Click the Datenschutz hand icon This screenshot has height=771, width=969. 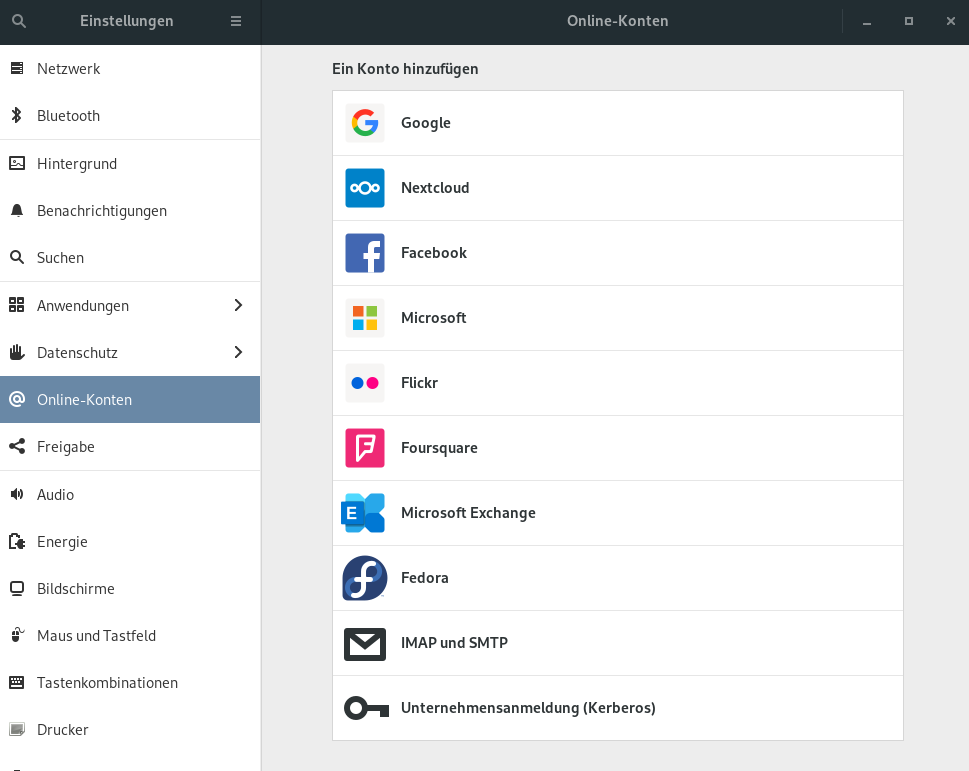pos(17,352)
